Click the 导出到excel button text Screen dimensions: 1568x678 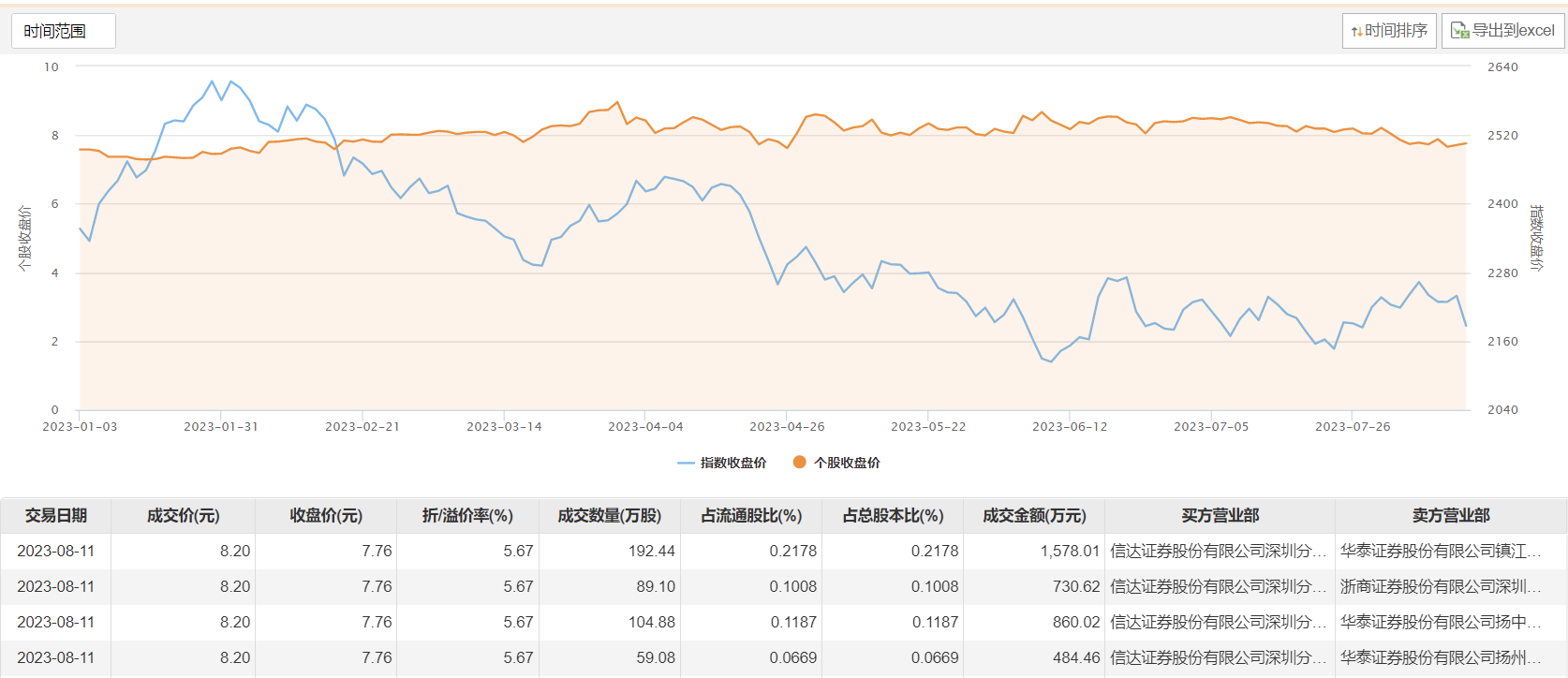click(1513, 31)
